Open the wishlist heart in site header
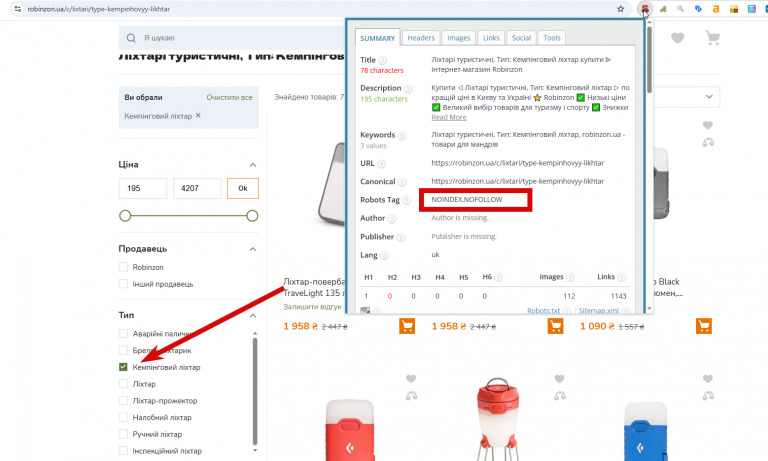Viewport: 768px width, 461px height. (x=677, y=38)
